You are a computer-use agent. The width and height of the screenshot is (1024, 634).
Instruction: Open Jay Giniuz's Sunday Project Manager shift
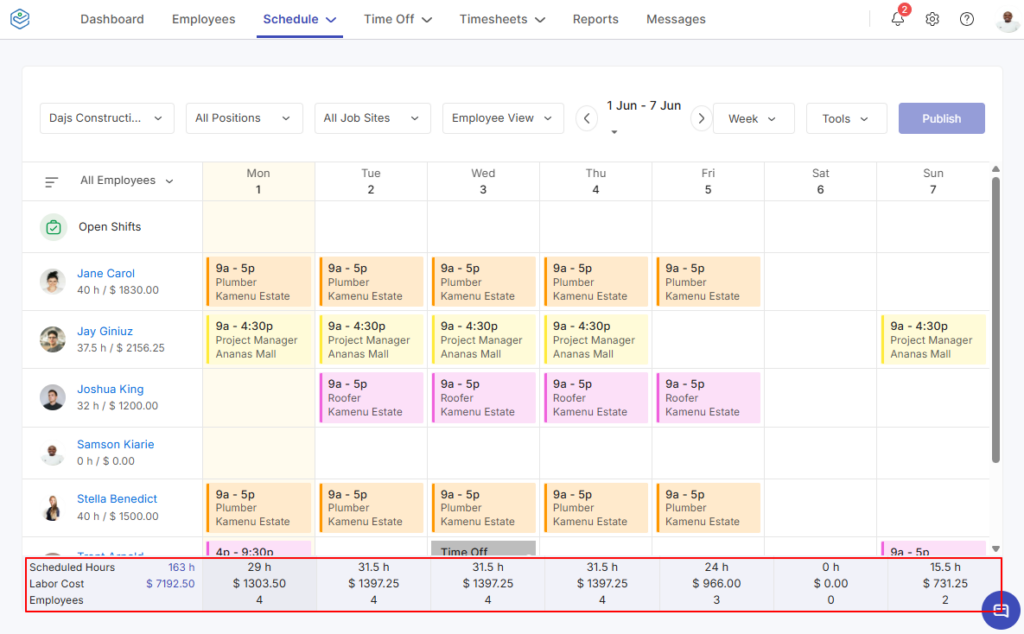933,340
